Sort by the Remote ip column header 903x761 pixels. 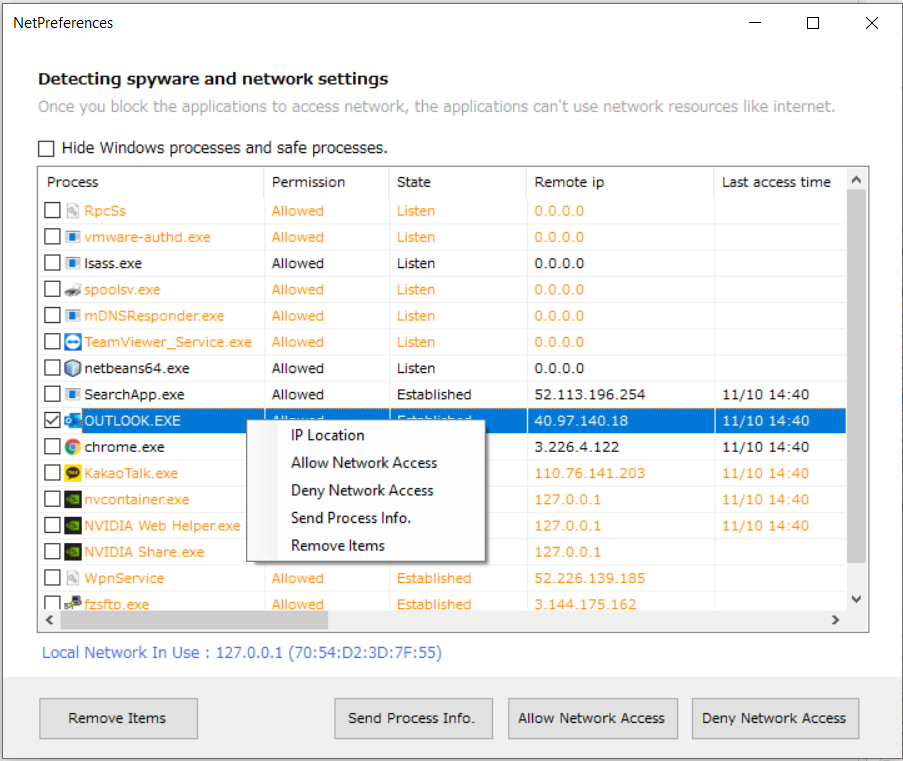click(620, 182)
